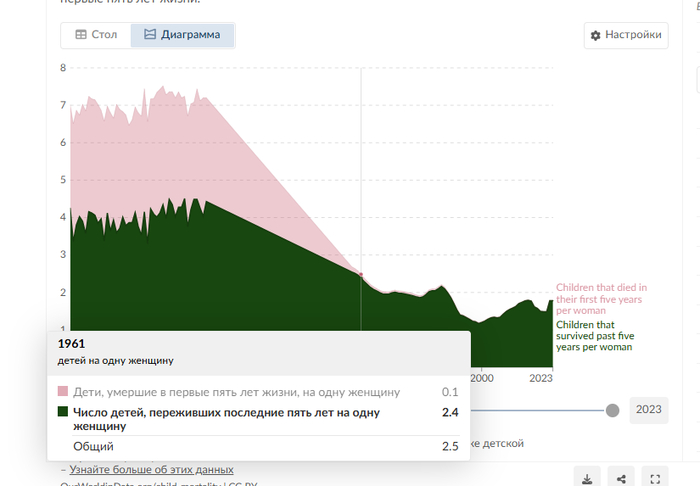This screenshot has height=486, width=700.
Task: Click the Children that survived legend label
Action: click(x=595, y=336)
